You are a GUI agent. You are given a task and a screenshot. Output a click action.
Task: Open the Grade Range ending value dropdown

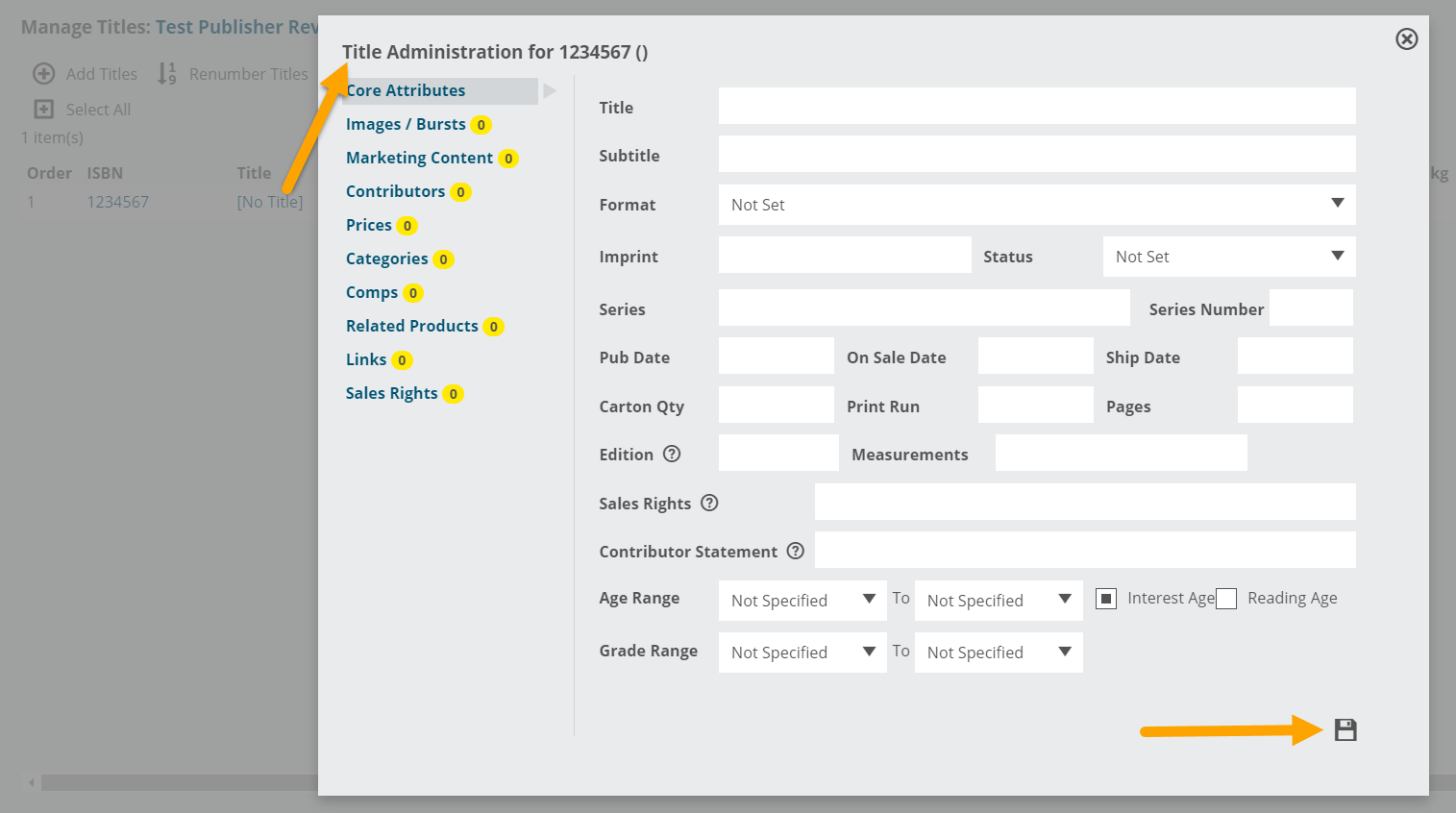[998, 653]
